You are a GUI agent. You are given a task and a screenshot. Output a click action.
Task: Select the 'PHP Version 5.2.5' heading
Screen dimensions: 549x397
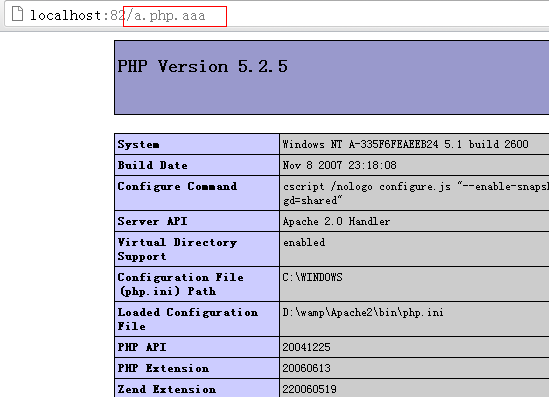[x=202, y=67]
